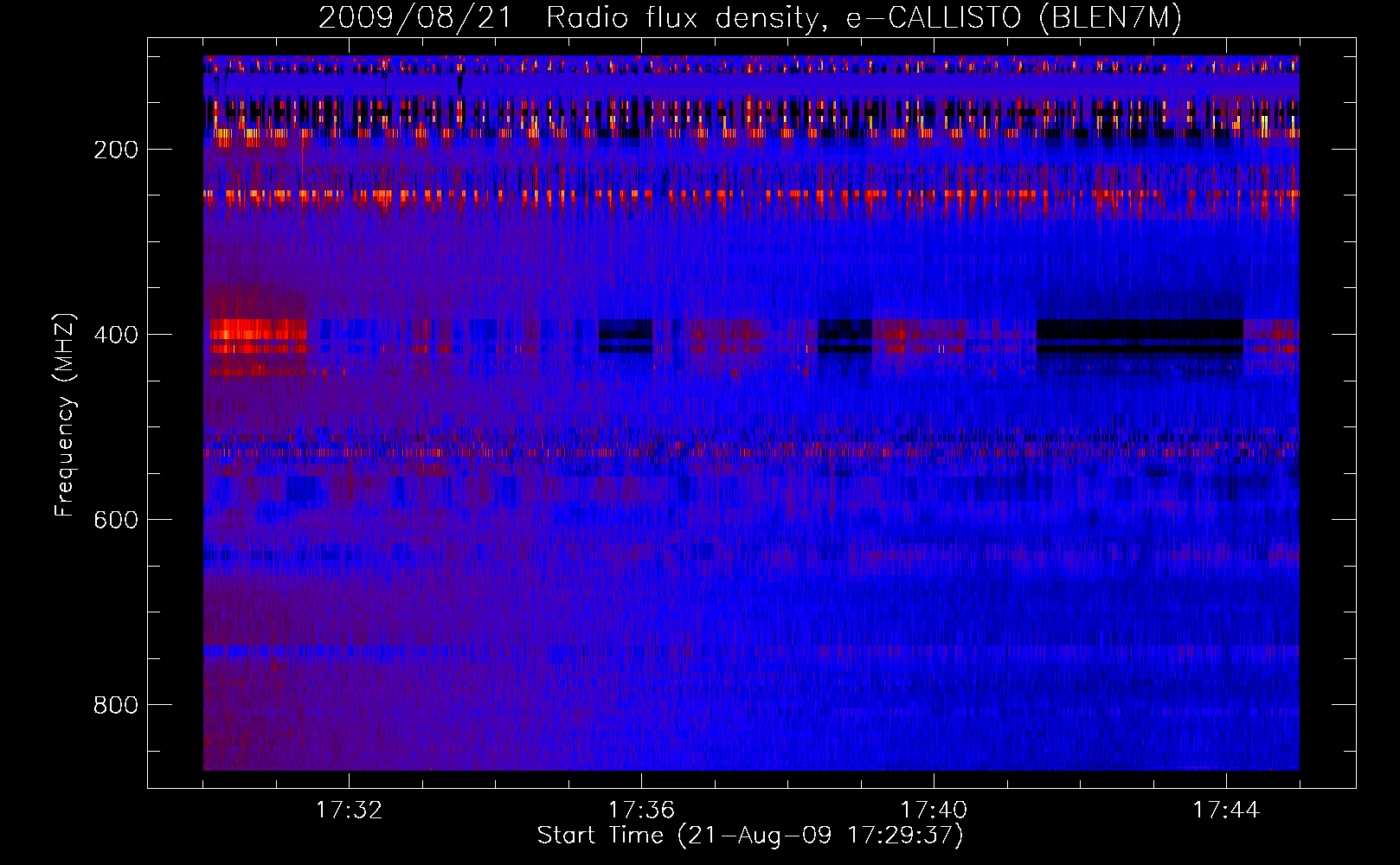Click the 800 frequency tick label

116,705
